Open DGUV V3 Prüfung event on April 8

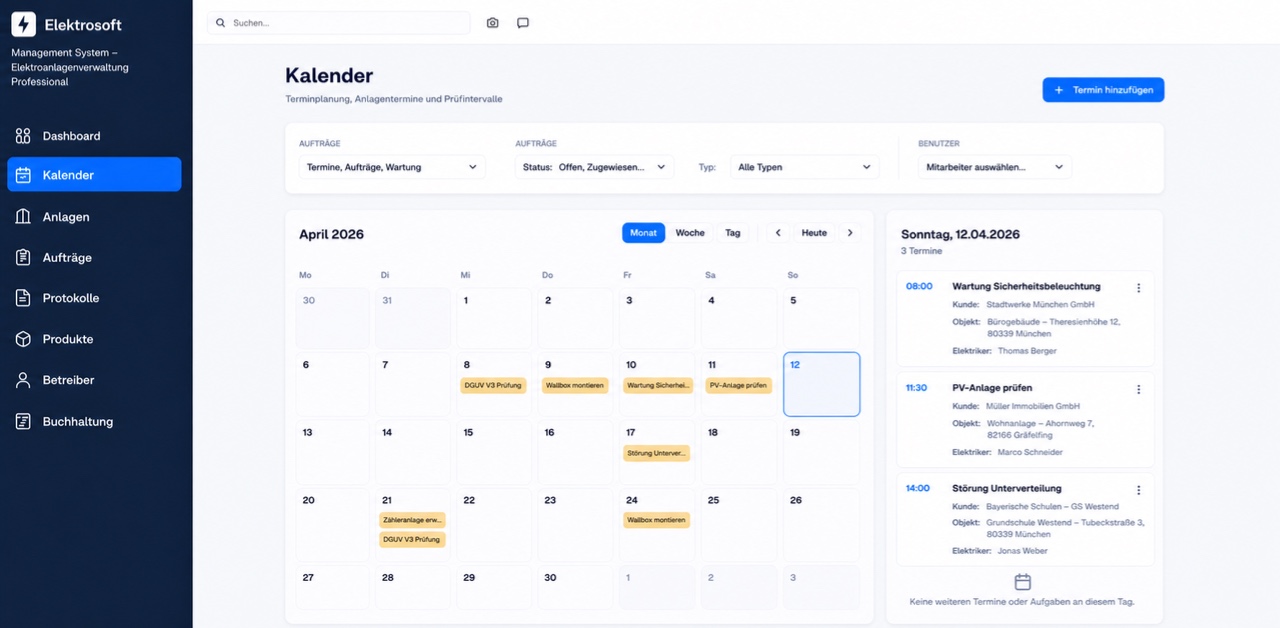(x=494, y=385)
